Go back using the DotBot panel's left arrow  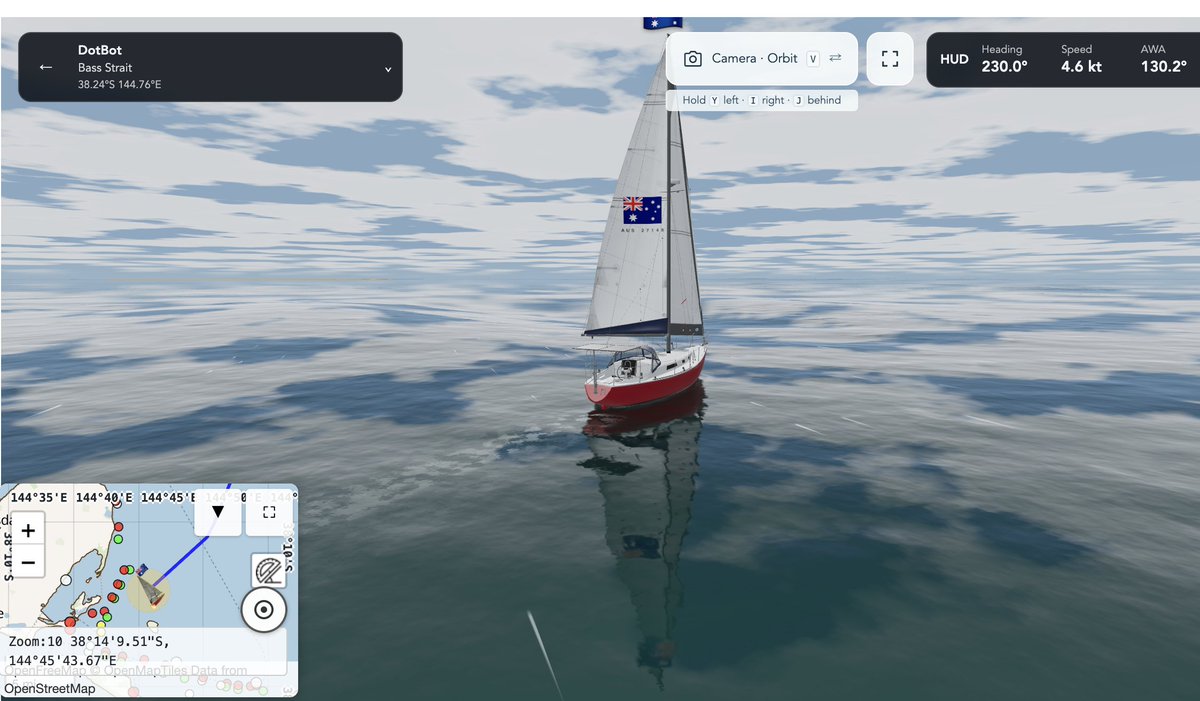[45, 67]
